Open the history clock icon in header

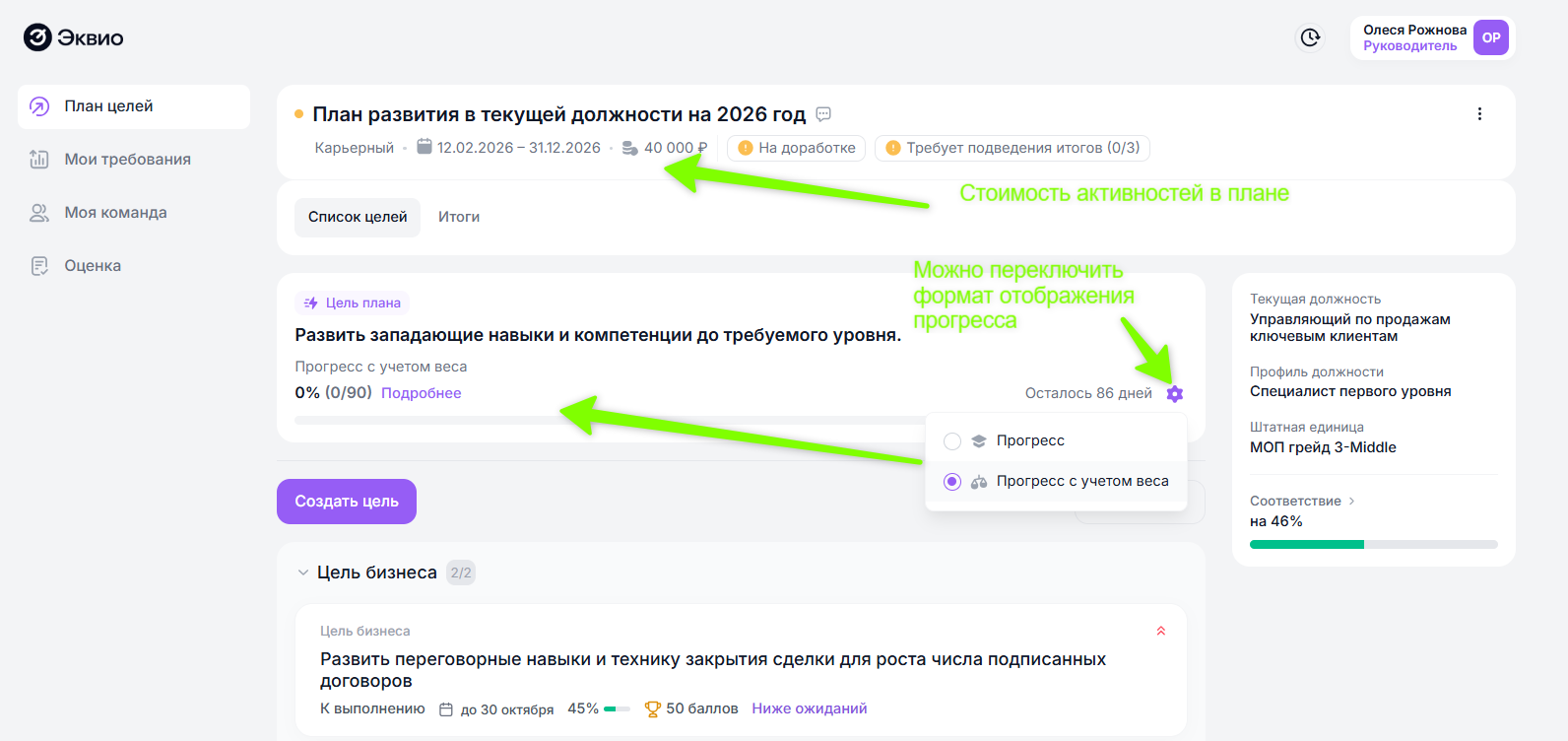coord(1310,37)
